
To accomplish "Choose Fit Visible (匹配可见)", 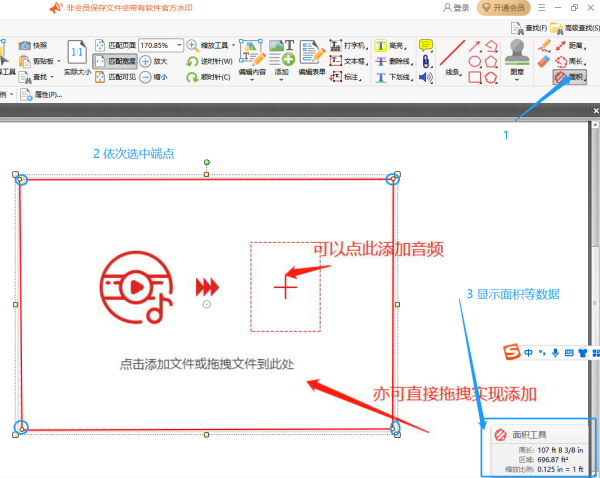I will pos(115,77).
